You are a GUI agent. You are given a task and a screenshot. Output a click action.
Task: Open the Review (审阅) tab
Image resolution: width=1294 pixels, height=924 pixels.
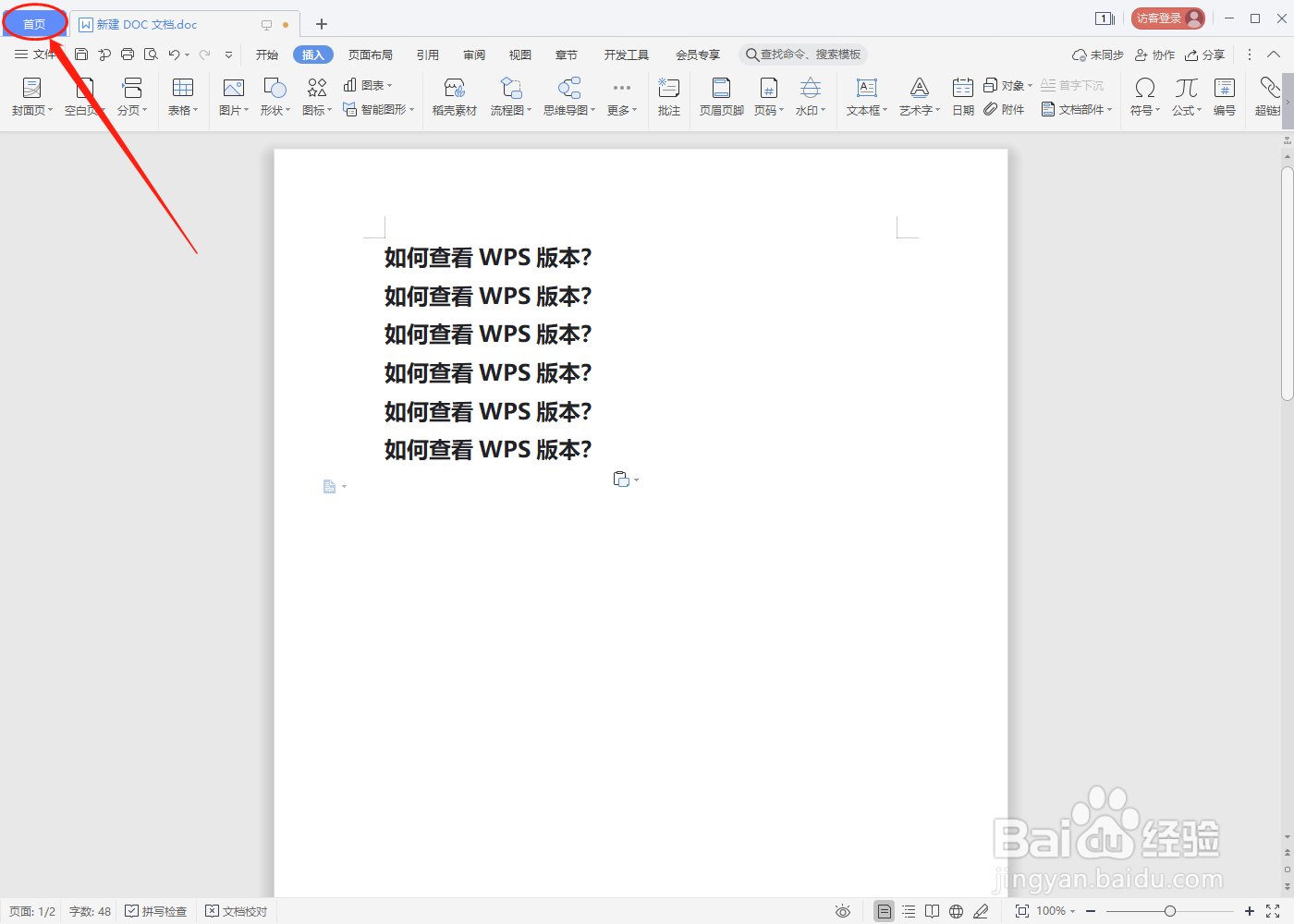coord(474,55)
